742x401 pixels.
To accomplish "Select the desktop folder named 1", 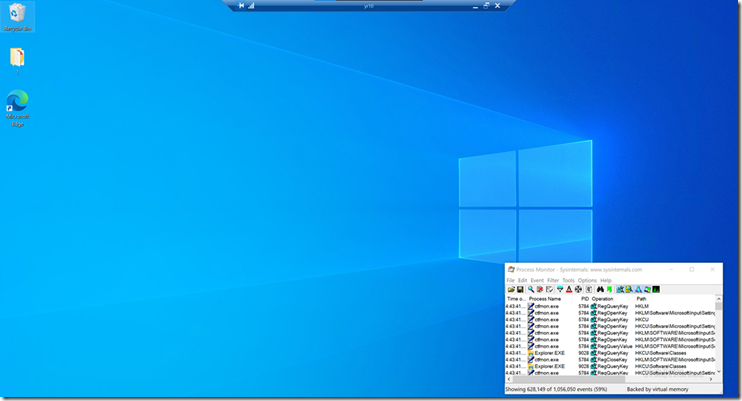I will tap(17, 61).
